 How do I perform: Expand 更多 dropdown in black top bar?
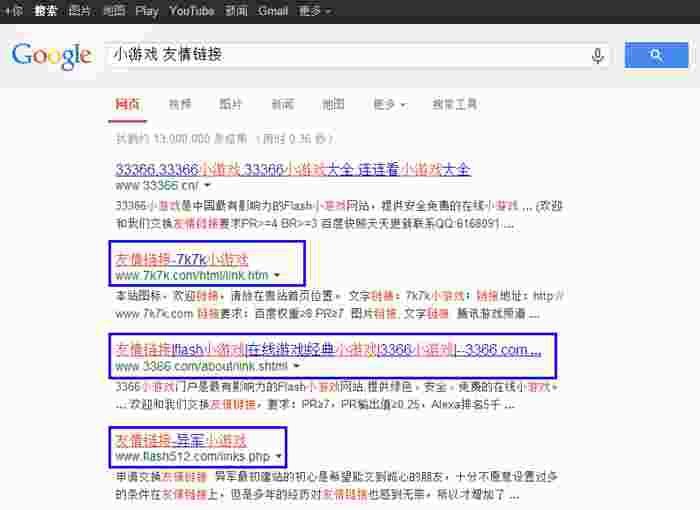pyautogui.click(x=314, y=11)
